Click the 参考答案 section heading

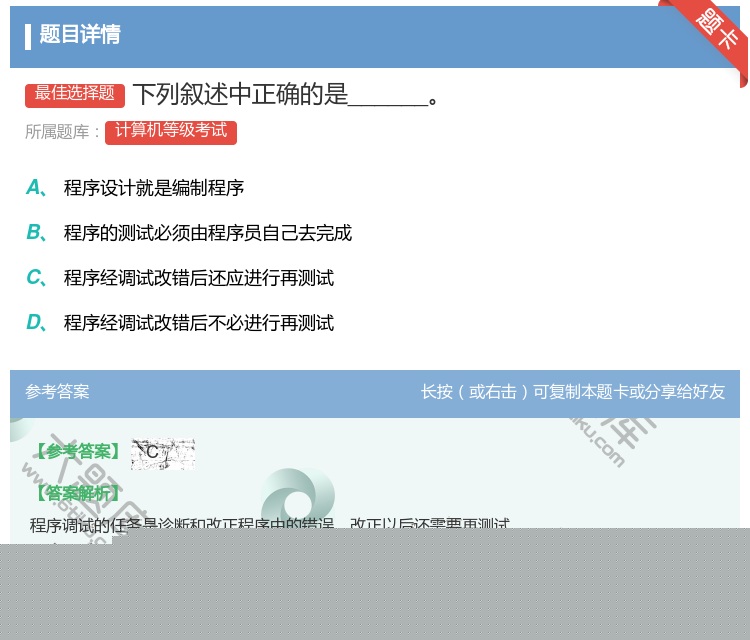click(x=57, y=392)
